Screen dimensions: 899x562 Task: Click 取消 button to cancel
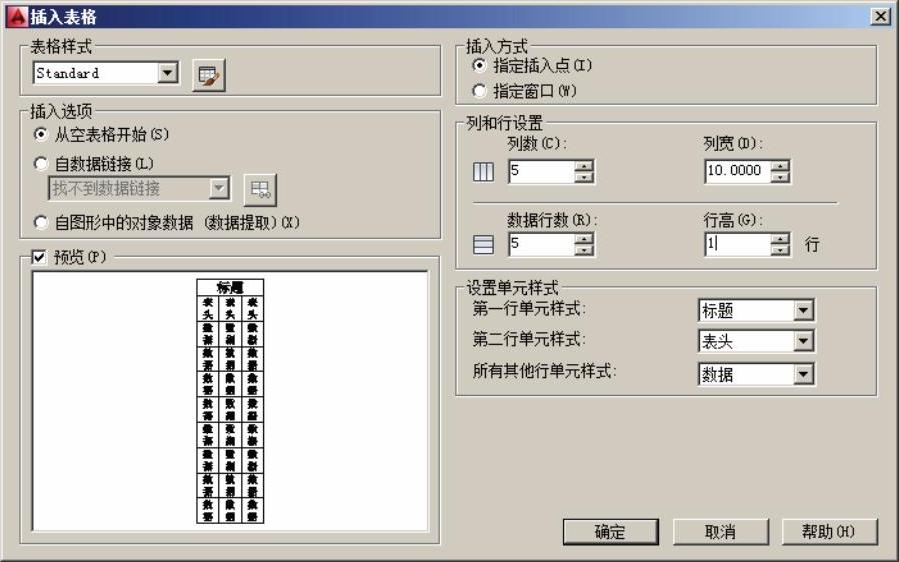click(x=720, y=532)
